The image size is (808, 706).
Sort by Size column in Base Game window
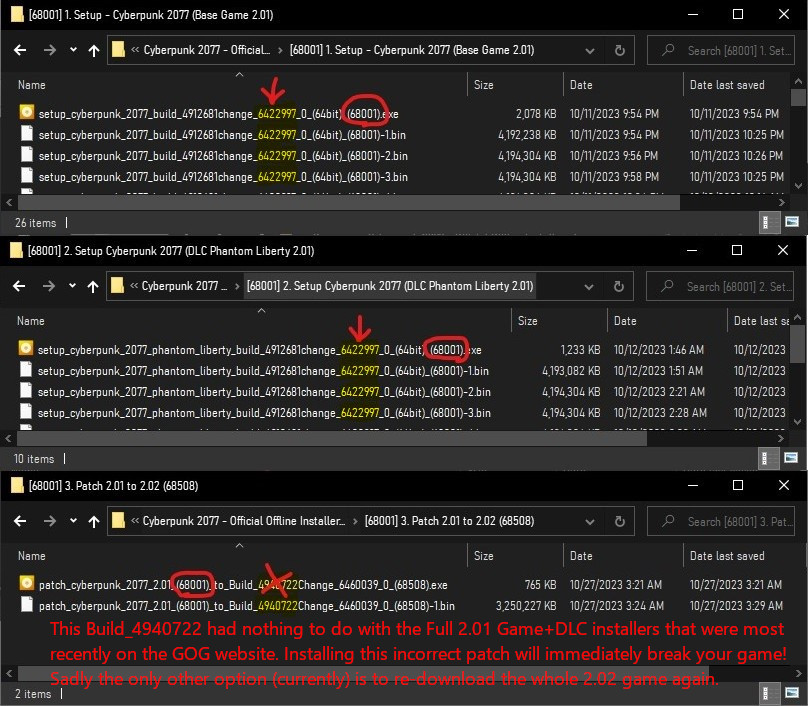[x=483, y=85]
